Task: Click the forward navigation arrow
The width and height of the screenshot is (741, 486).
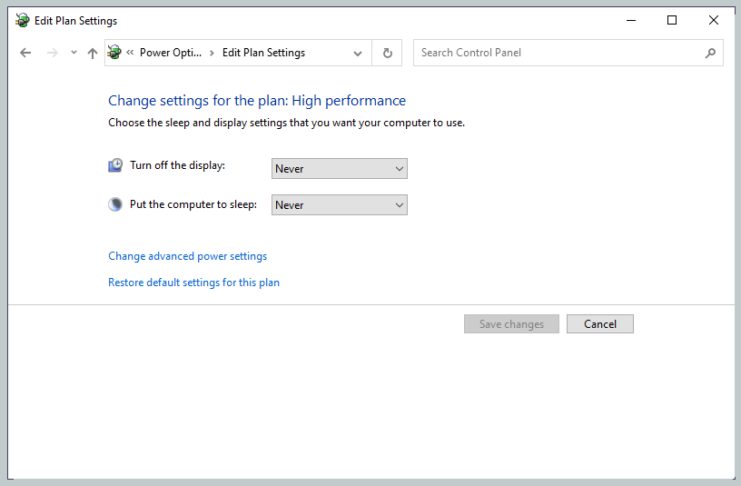Action: [52, 53]
